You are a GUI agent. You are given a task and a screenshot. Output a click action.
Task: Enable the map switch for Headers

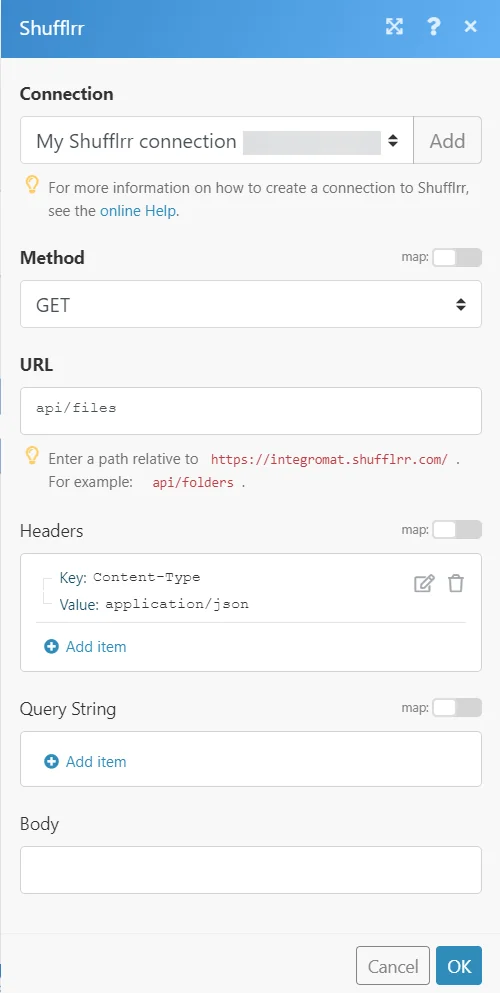point(457,529)
